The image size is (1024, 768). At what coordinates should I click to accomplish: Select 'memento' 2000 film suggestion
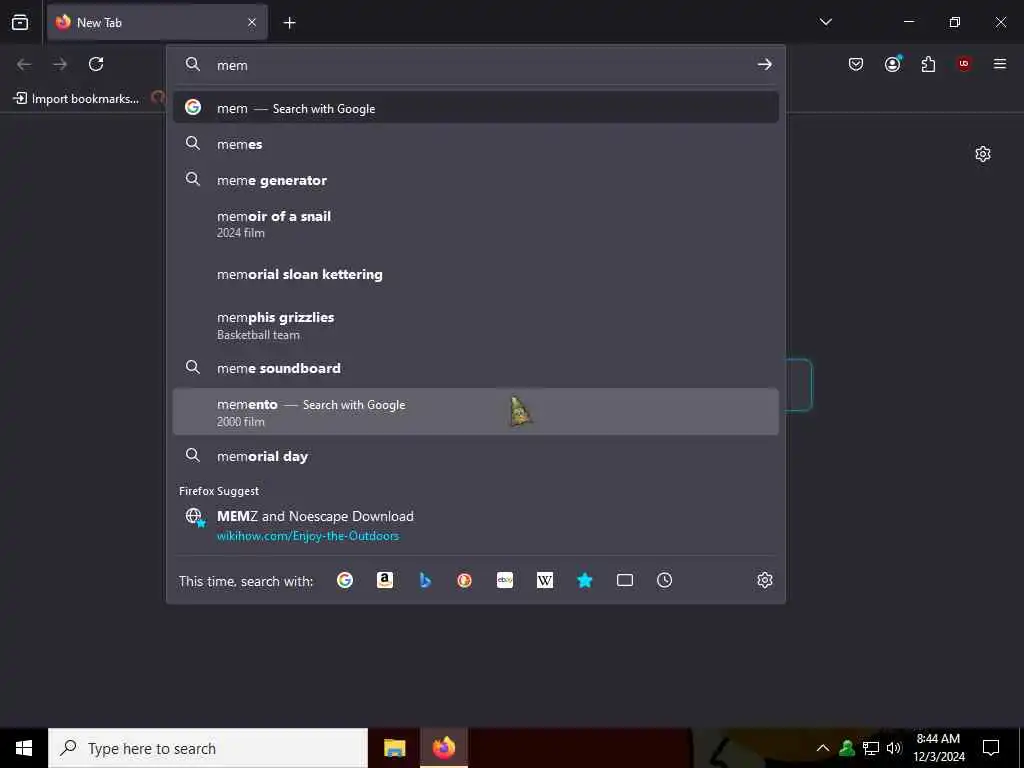pos(475,411)
